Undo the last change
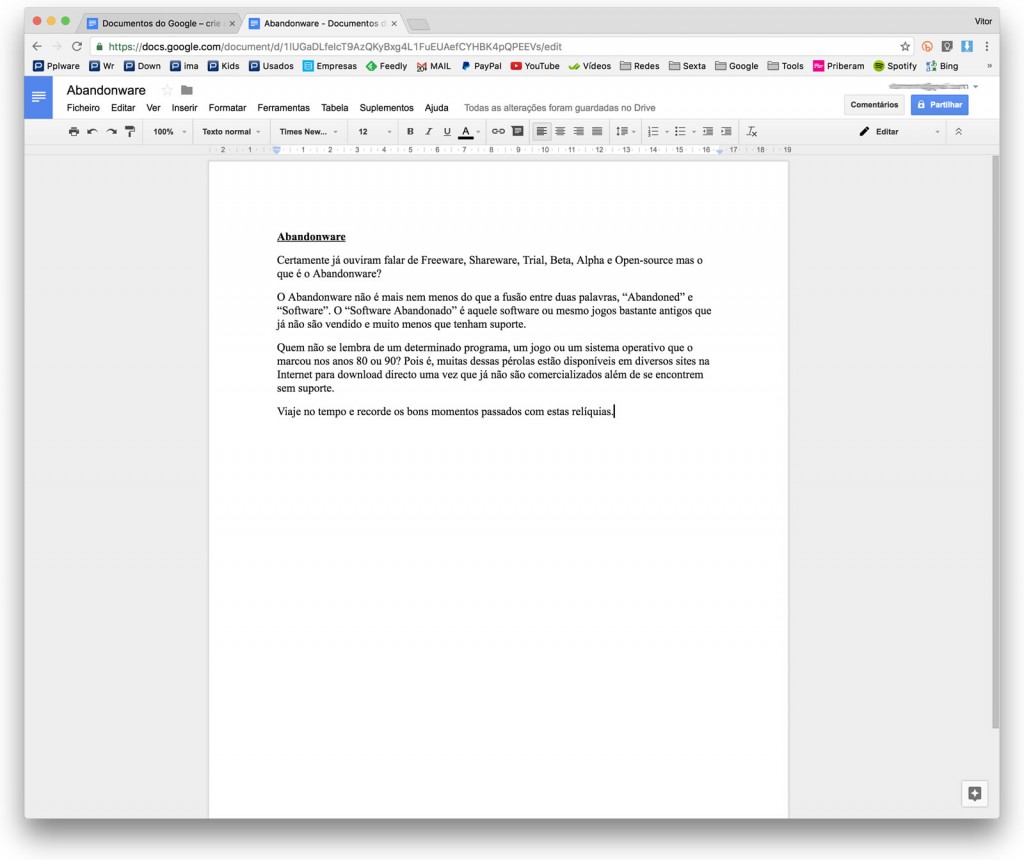The height and width of the screenshot is (860, 1024). click(x=93, y=131)
